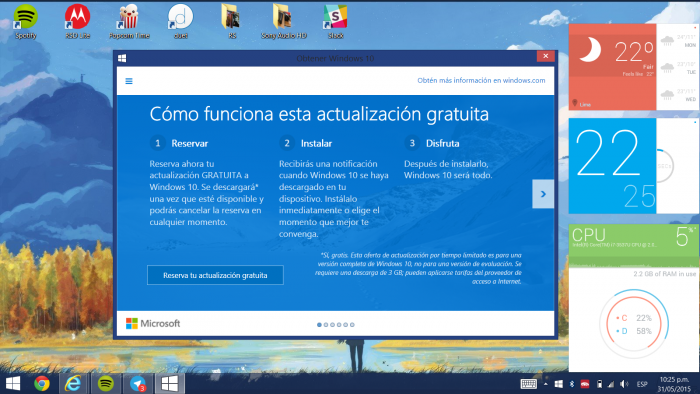Open Telegram from the taskbar
Viewport: 700px width, 394px height.
click(138, 383)
